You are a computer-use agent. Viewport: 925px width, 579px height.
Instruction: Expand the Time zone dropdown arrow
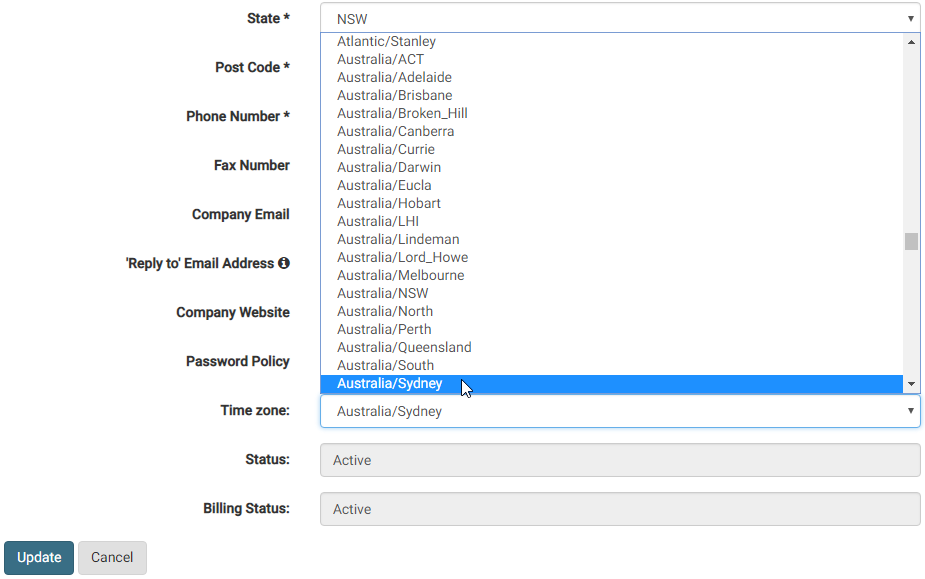(910, 411)
